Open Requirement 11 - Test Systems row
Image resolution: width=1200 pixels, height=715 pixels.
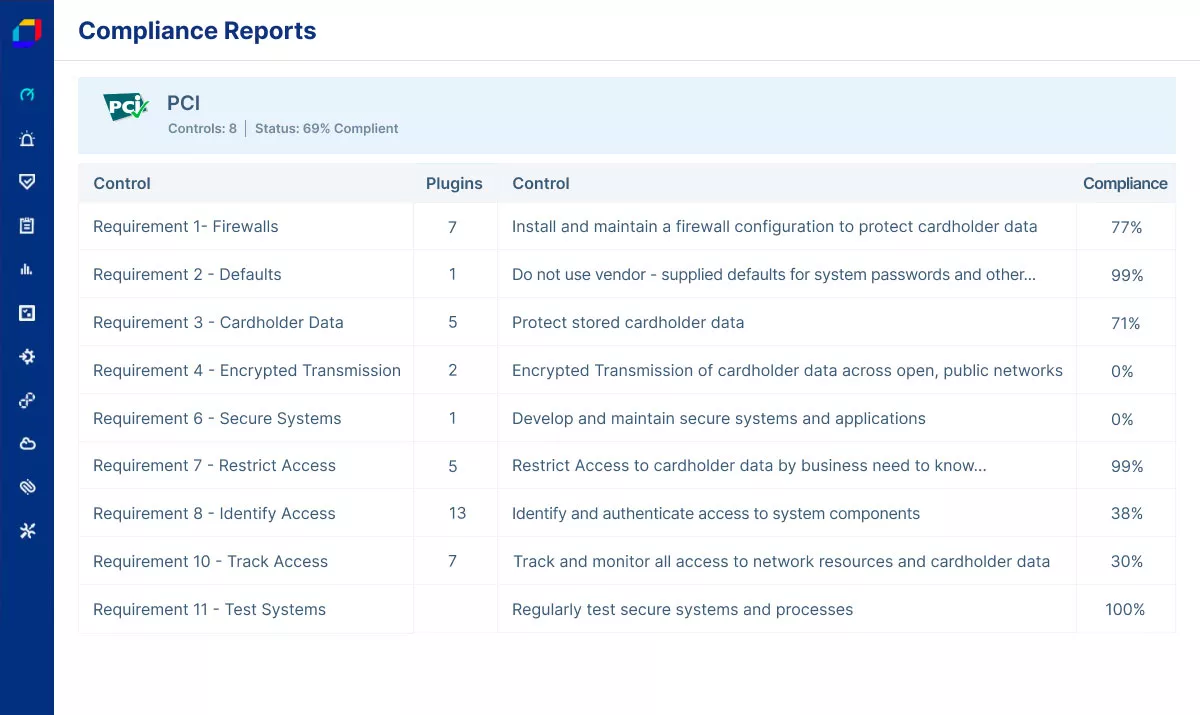pos(627,609)
